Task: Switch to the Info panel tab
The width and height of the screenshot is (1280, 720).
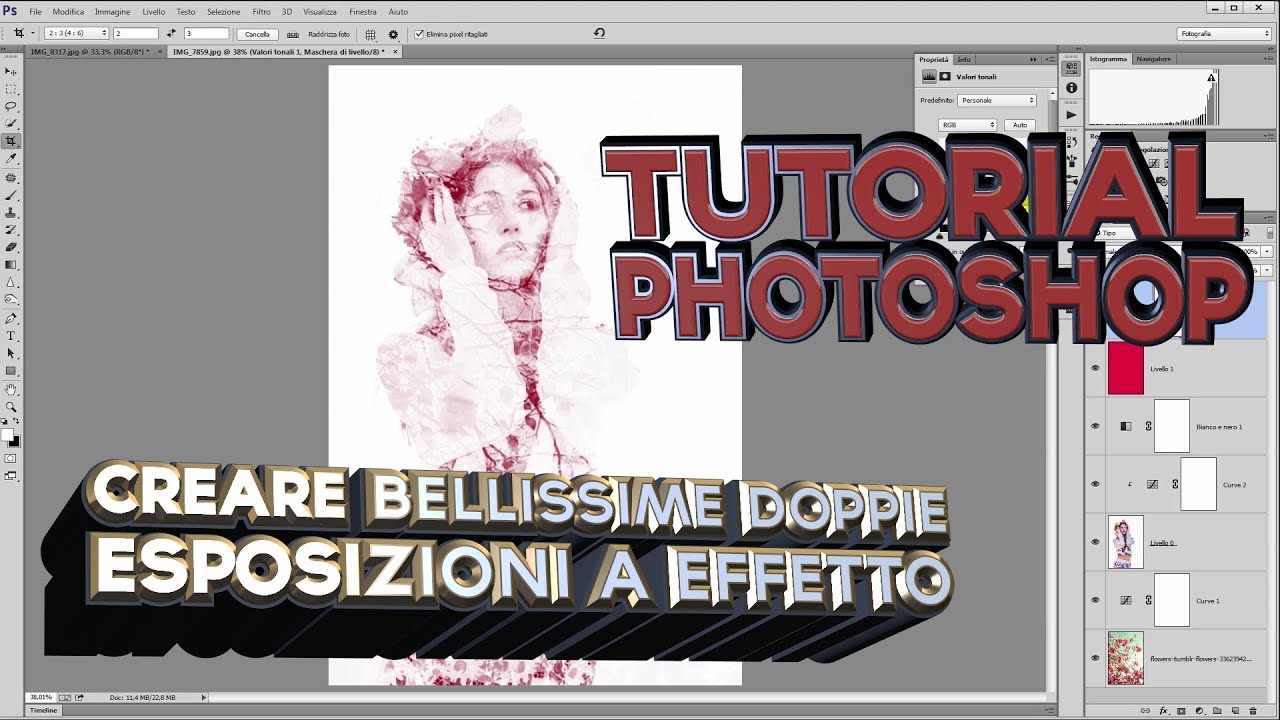Action: [x=964, y=59]
